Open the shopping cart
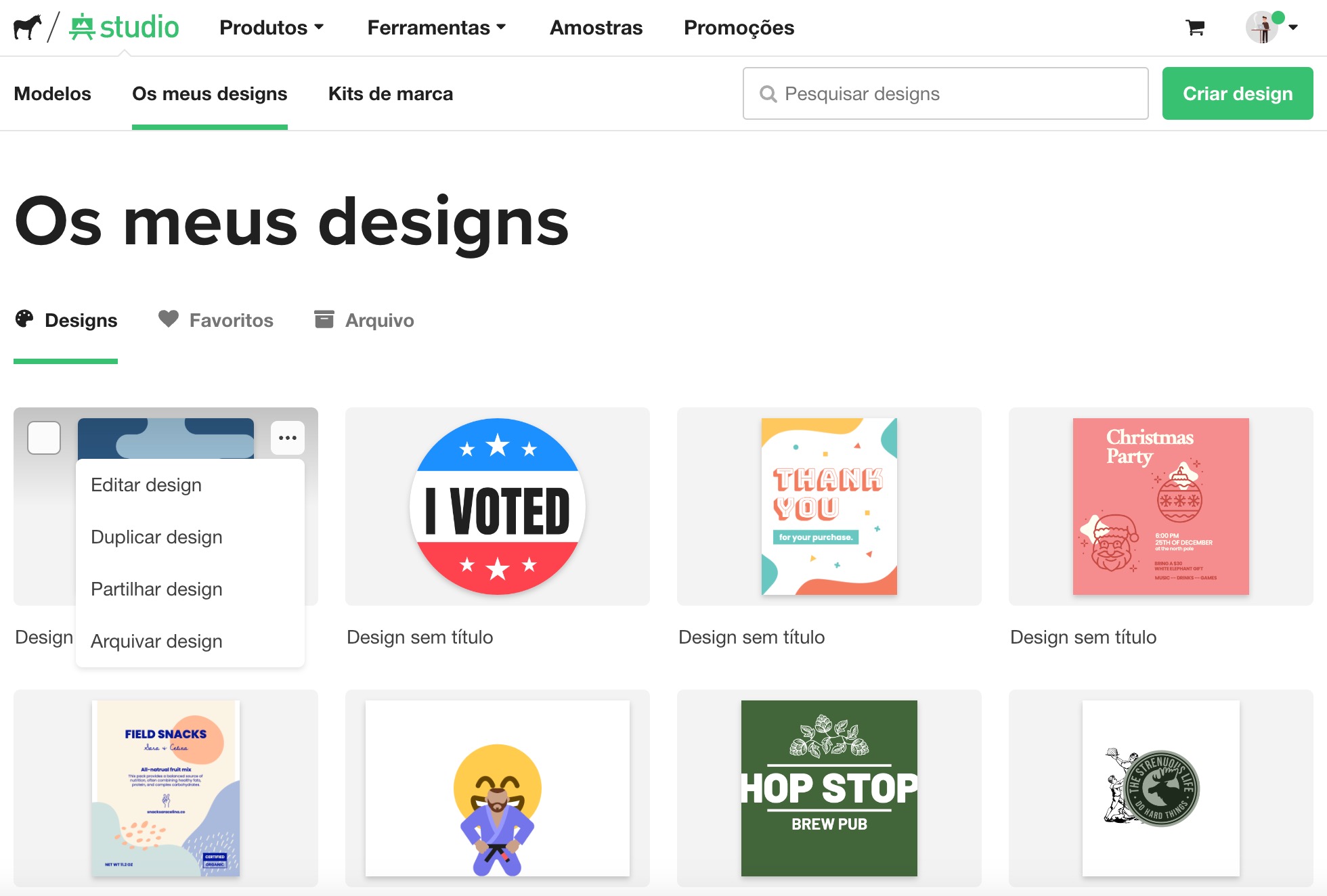This screenshot has width=1327, height=896. coord(1196,28)
